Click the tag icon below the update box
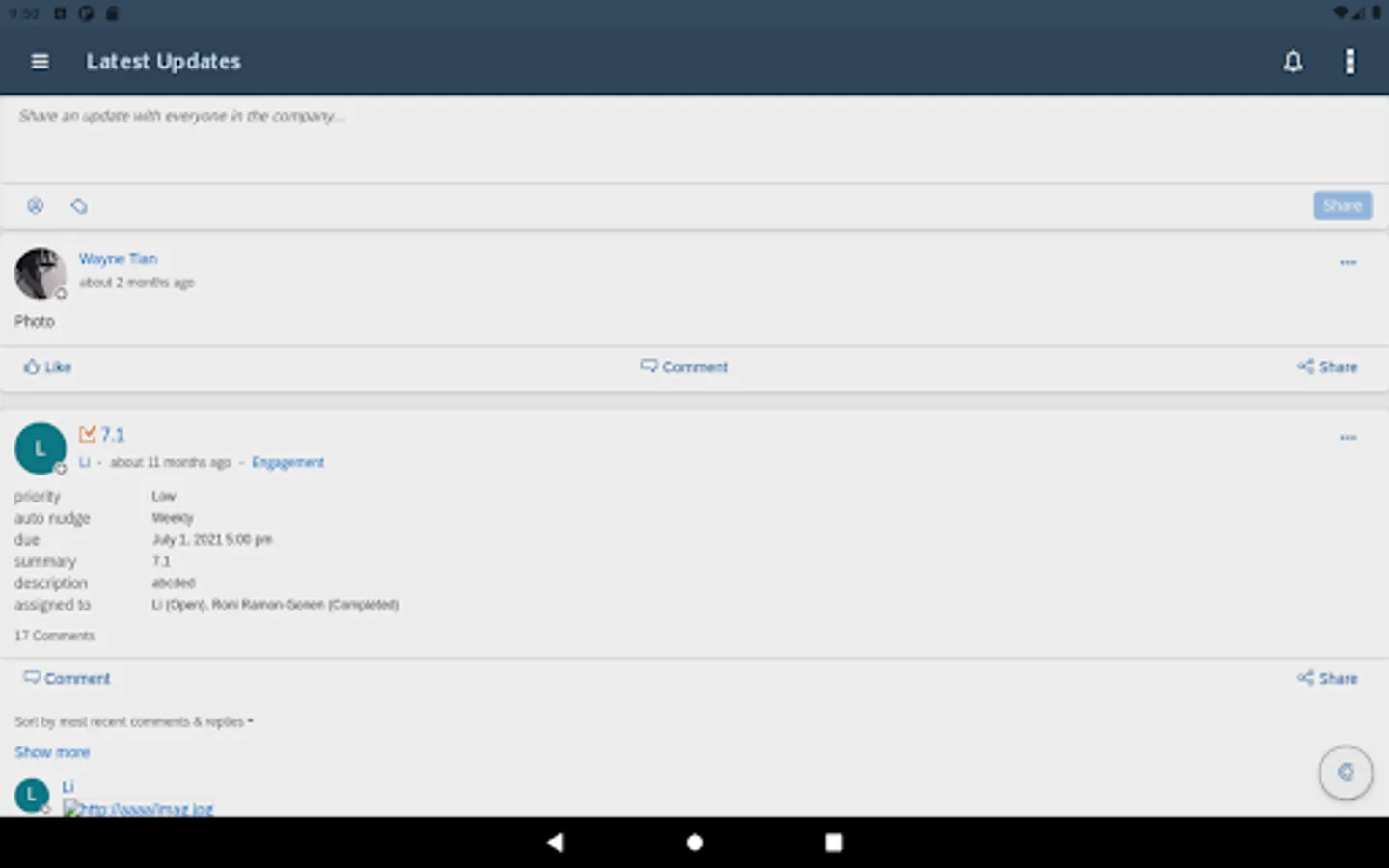Screen dimensions: 1389x868 (79, 205)
